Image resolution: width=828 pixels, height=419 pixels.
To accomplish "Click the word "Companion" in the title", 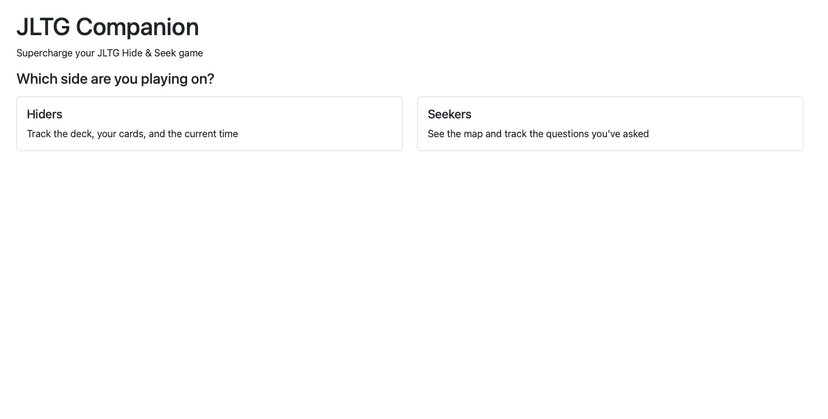I will (137, 27).
